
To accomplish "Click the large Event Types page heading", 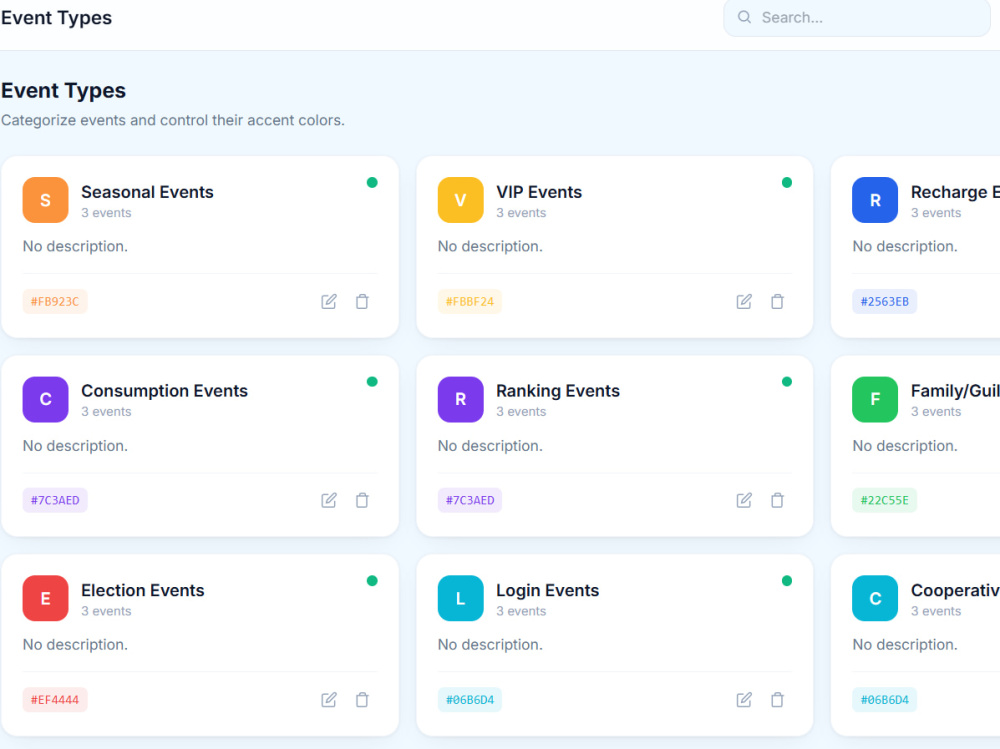I will (x=63, y=91).
